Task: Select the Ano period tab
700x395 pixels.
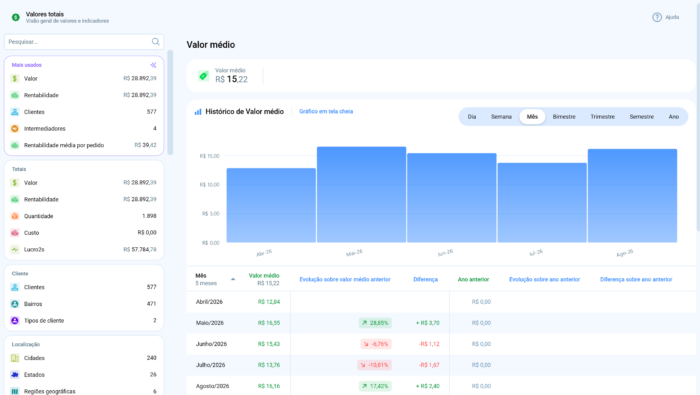Action: 674,117
